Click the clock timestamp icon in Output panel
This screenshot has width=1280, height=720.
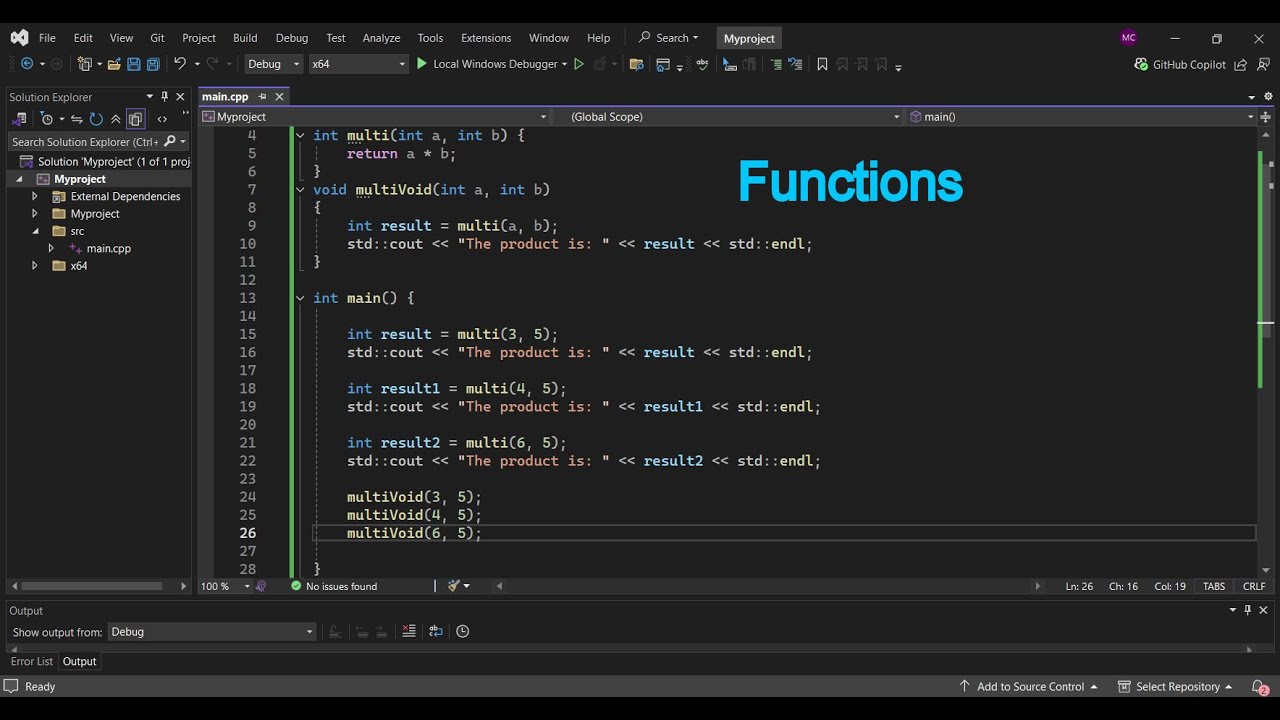point(462,631)
